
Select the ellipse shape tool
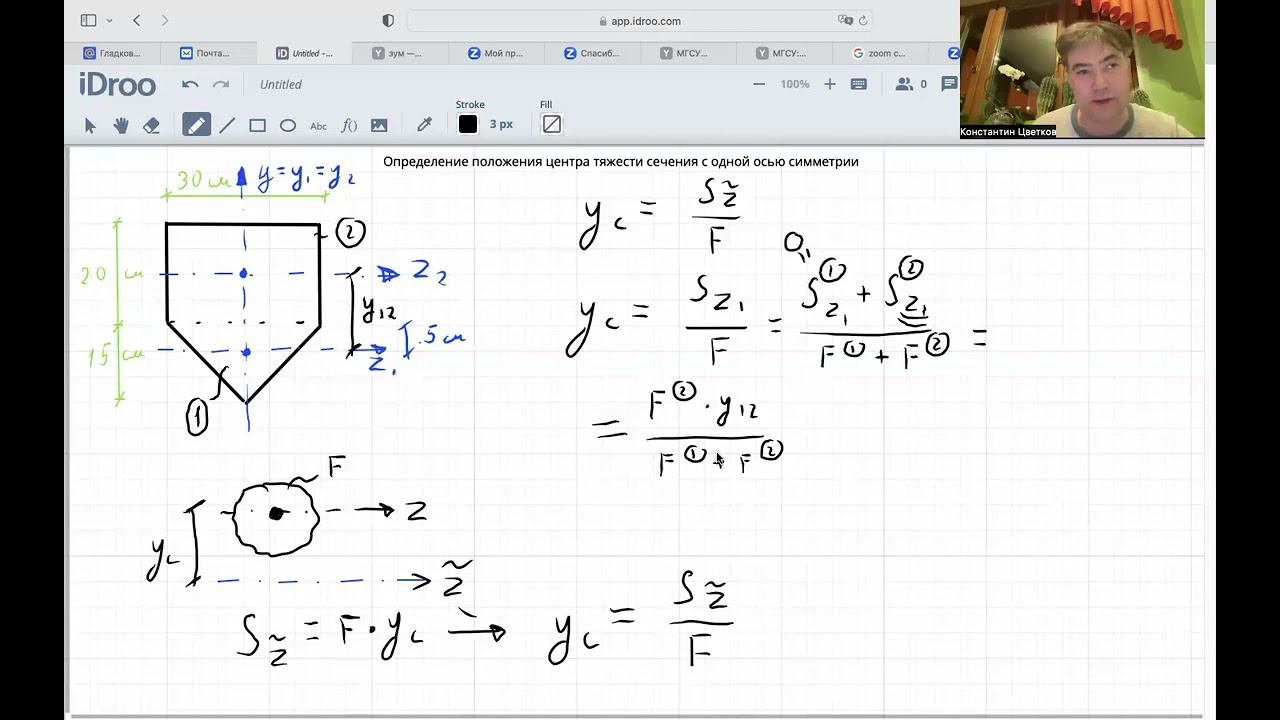[x=288, y=125]
